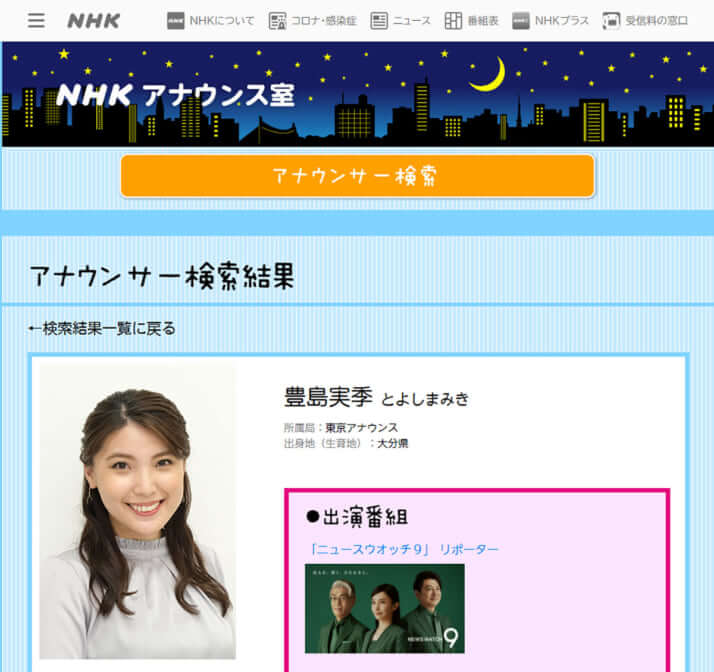The width and height of the screenshot is (714, 672).
Task: Open NHKプラス from header
Action: point(550,21)
